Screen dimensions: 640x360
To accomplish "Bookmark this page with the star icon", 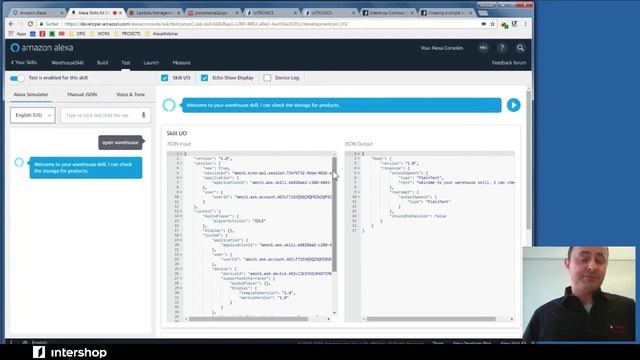I will click(x=493, y=24).
